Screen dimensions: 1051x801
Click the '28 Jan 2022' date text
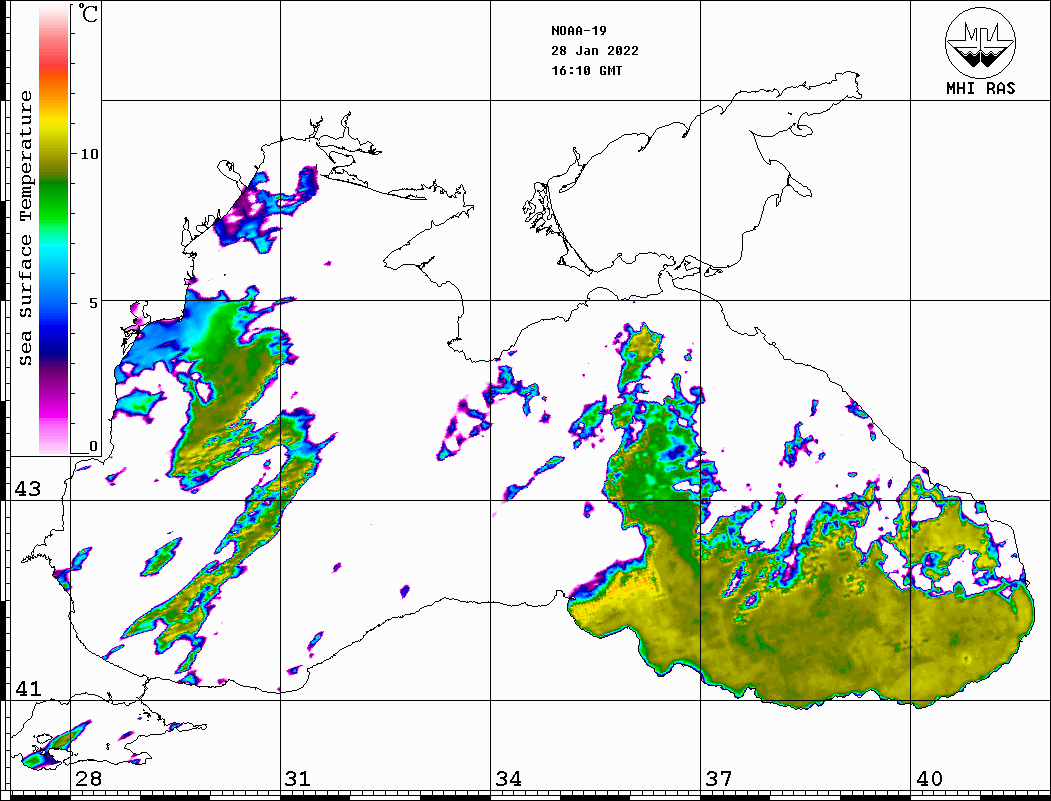click(x=595, y=51)
